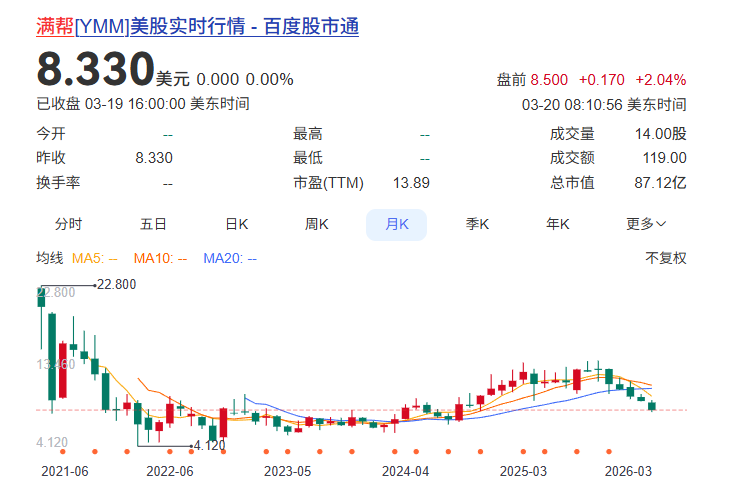The width and height of the screenshot is (739, 486).
Task: Click the 8.330 current price
Action: click(x=96, y=69)
